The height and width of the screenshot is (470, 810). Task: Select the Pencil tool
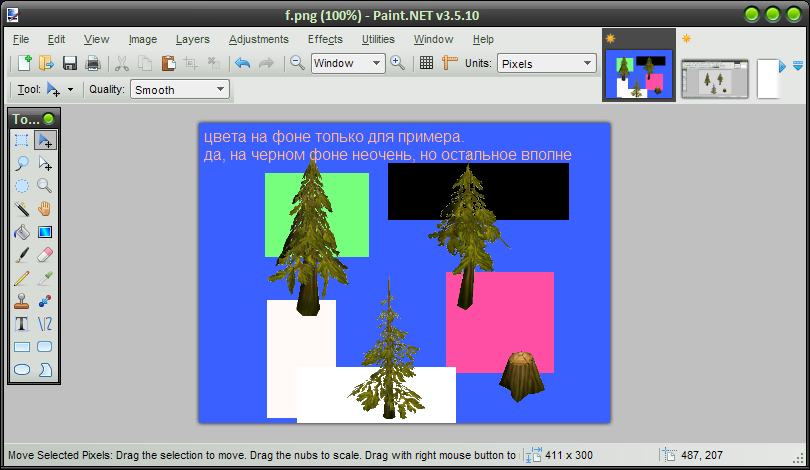(x=22, y=278)
